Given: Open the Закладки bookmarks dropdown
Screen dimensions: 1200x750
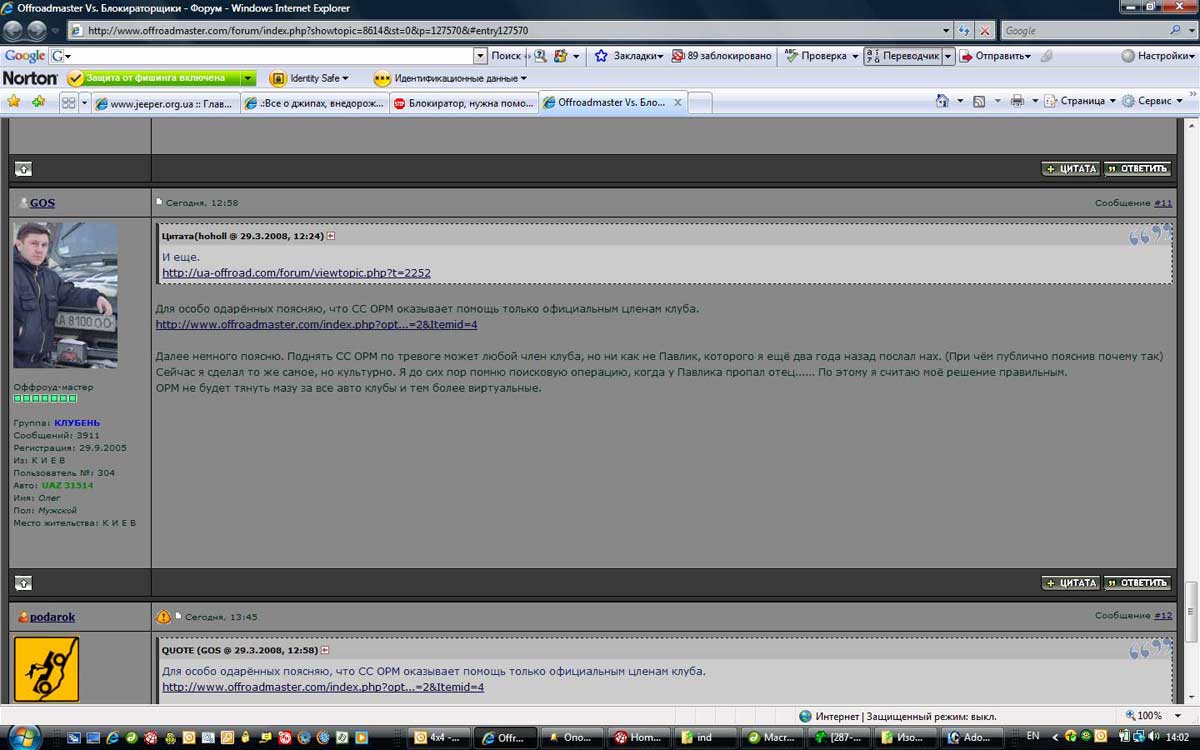Looking at the screenshot, I should coord(629,56).
